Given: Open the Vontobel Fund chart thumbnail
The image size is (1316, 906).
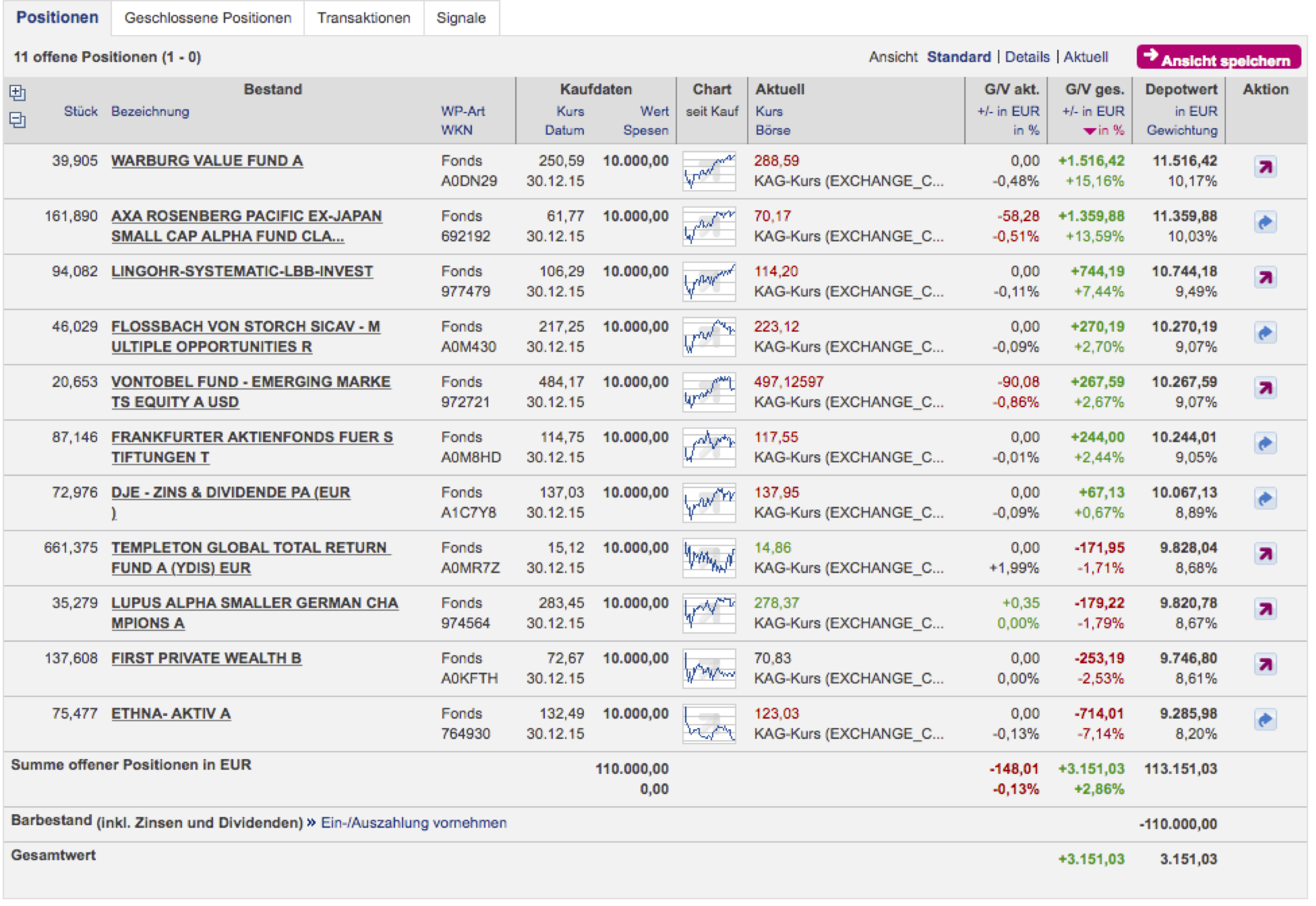Looking at the screenshot, I should point(709,392).
